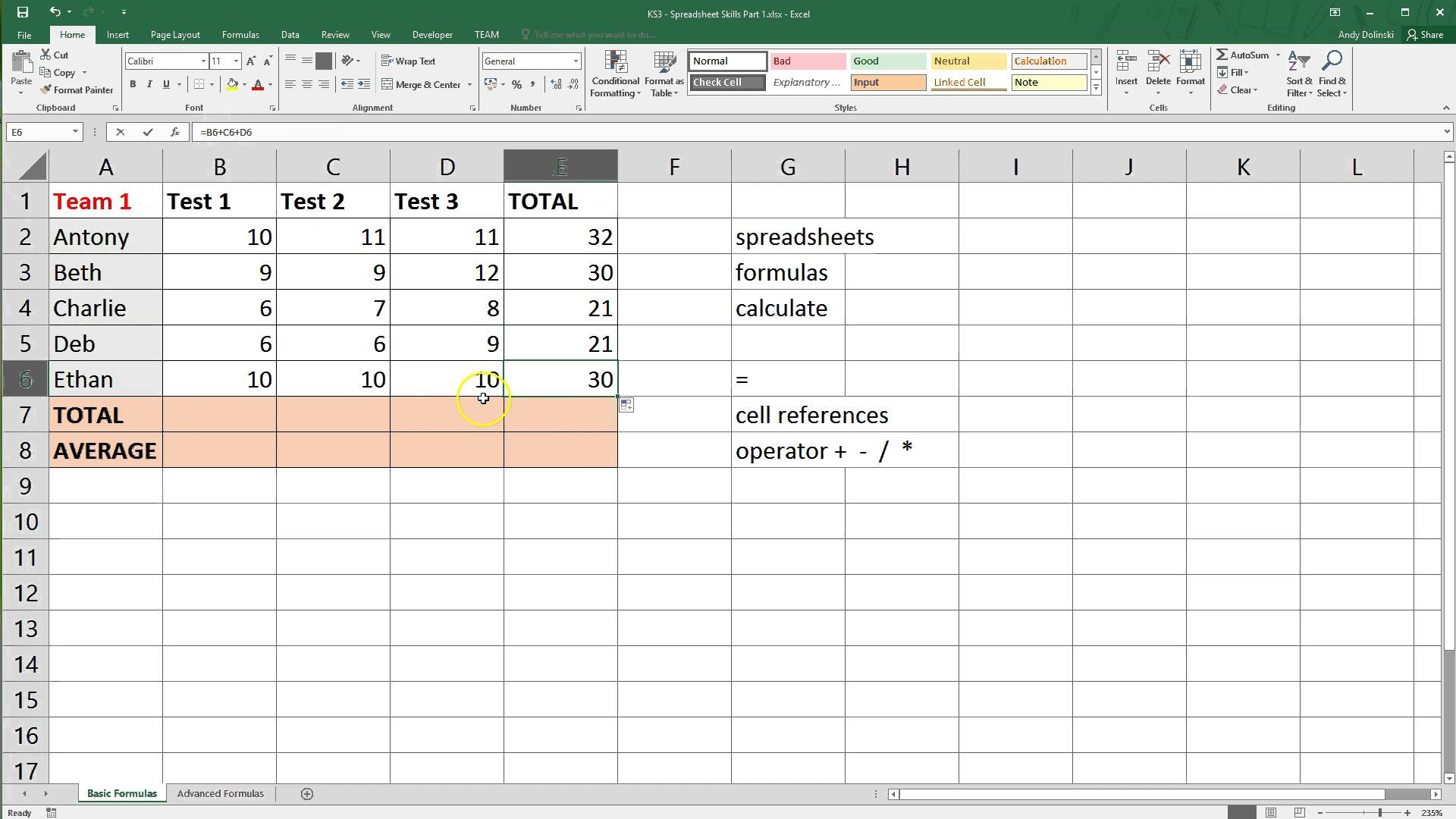Image resolution: width=1456 pixels, height=819 pixels.
Task: Toggle formula bar cancel button
Action: click(119, 132)
